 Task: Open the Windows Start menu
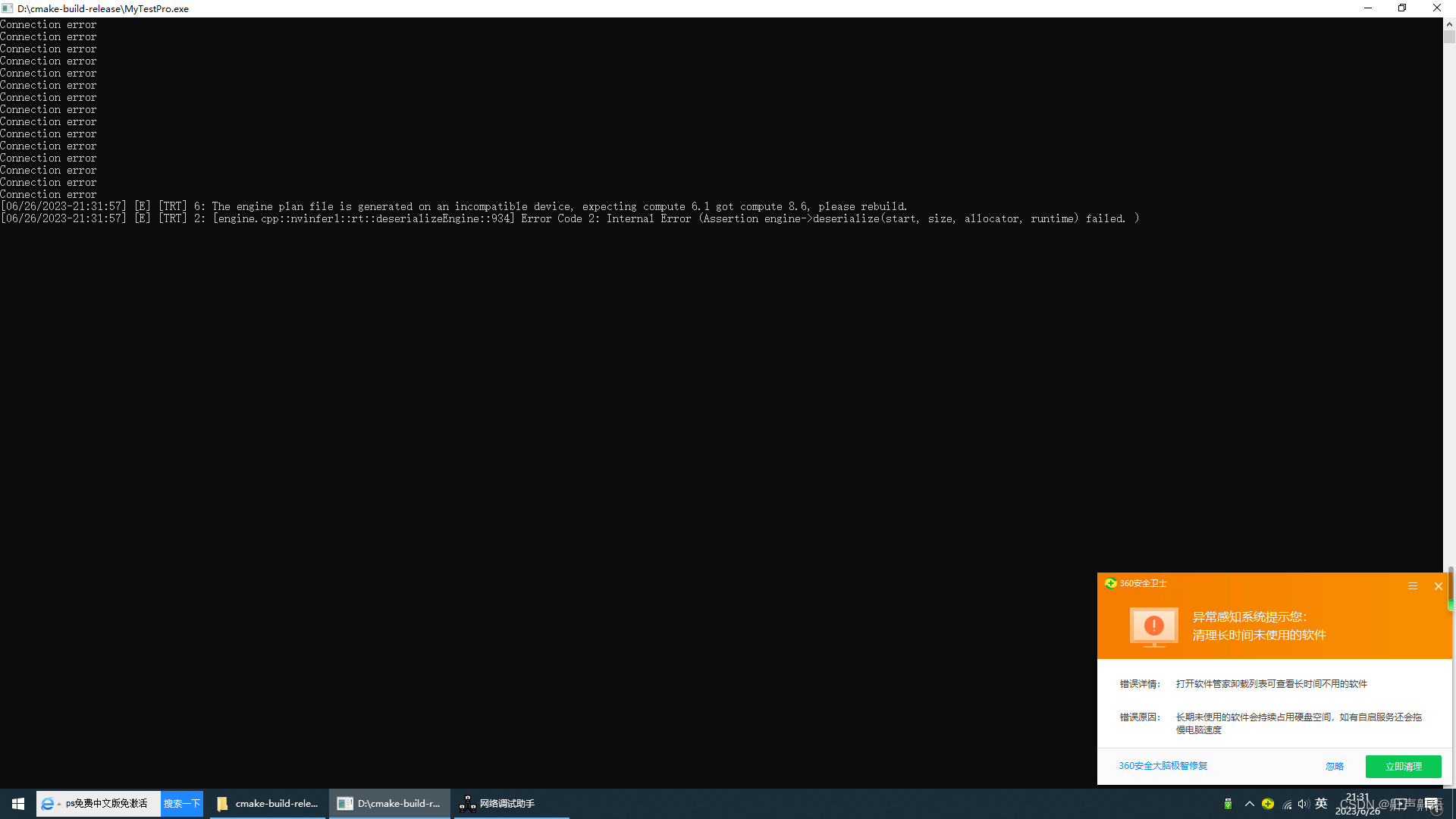point(18,803)
